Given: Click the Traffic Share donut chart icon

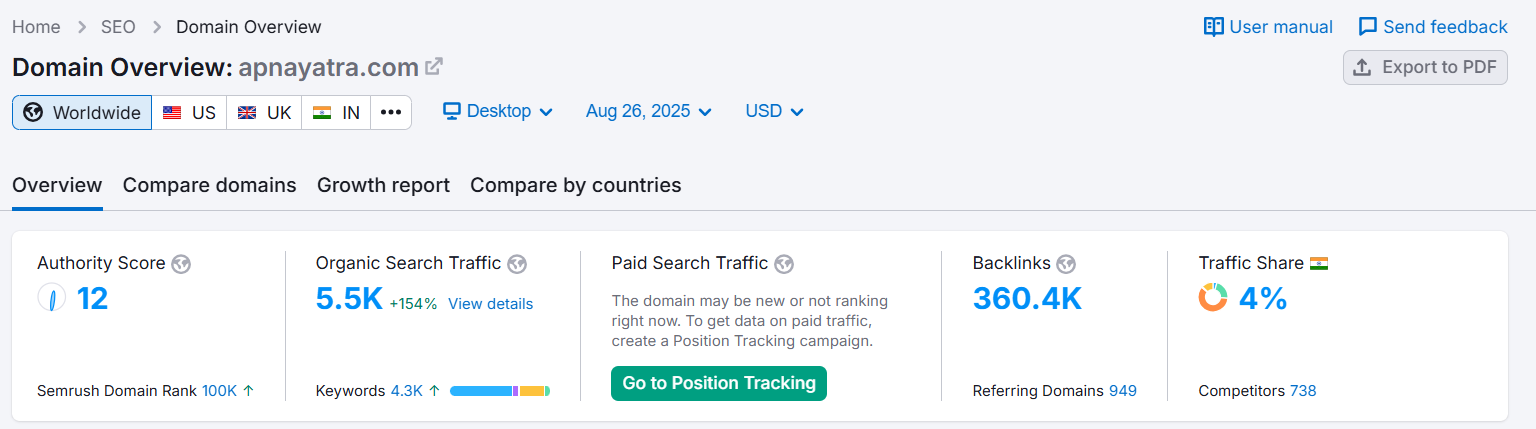Looking at the screenshot, I should pyautogui.click(x=1213, y=298).
